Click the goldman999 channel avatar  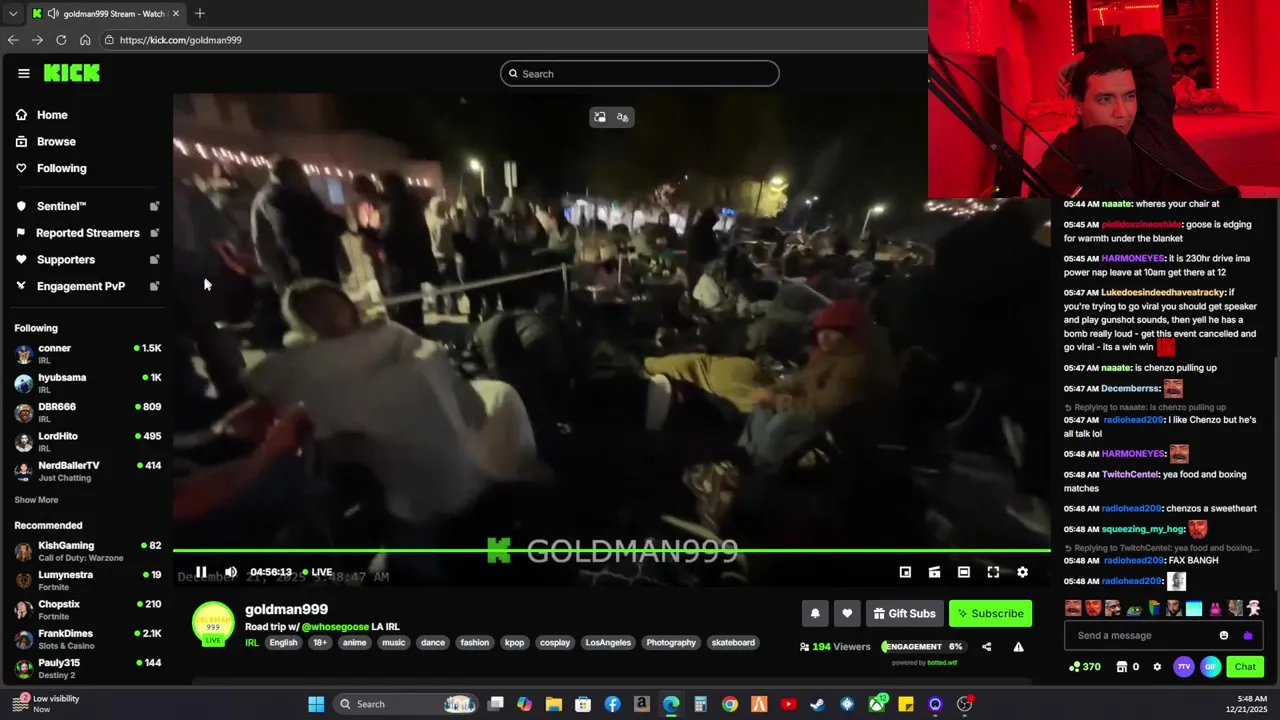[213, 623]
